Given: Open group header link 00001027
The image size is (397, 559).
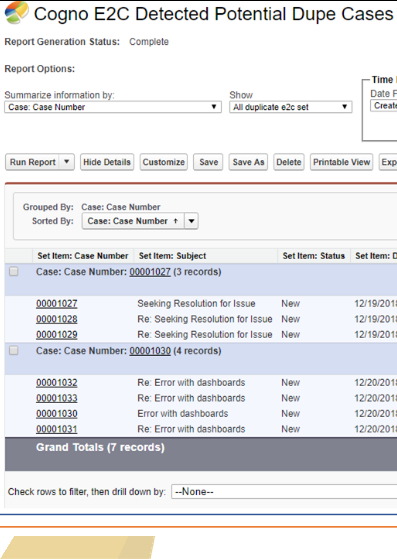Looking at the screenshot, I should click(150, 272).
